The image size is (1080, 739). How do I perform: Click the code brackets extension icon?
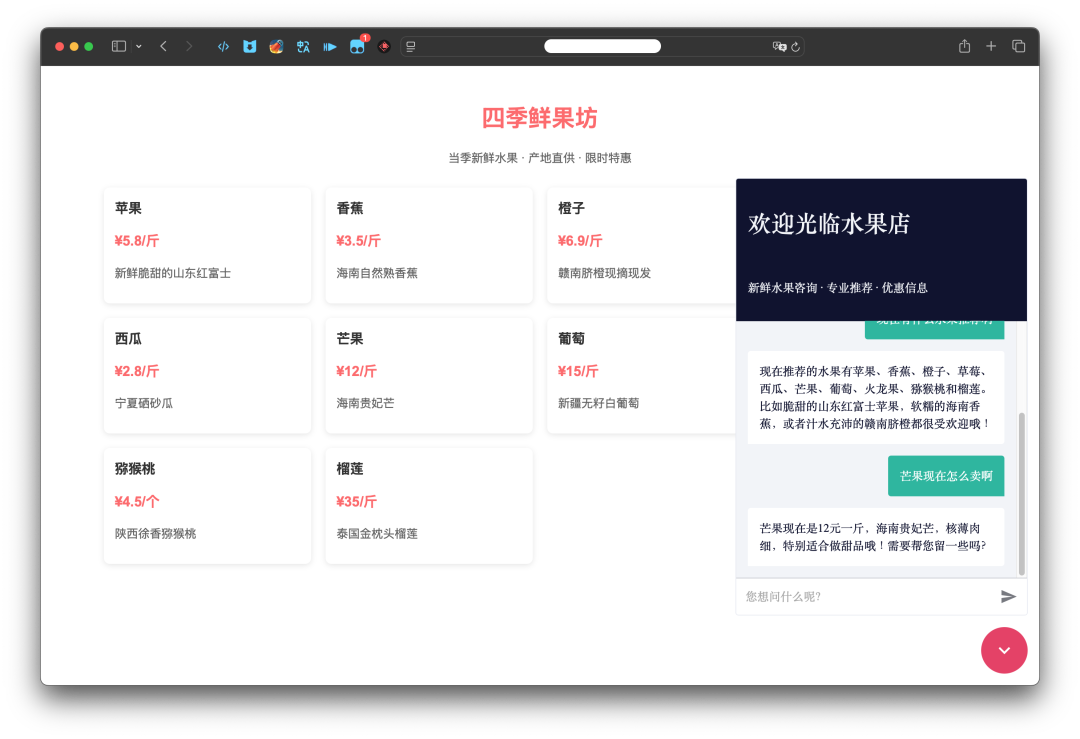223,46
